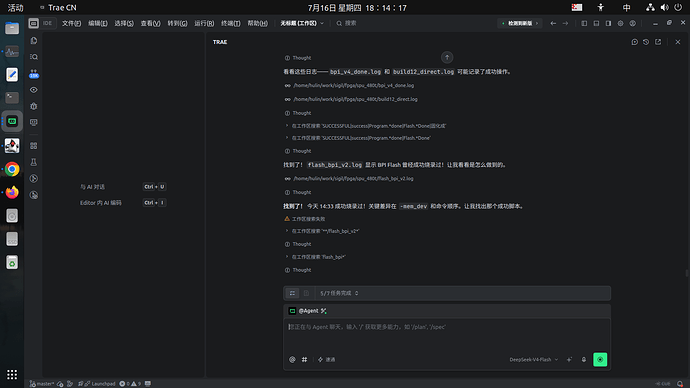Image resolution: width=690 pixels, height=388 pixels.
Task: Toggle the right secondary sidebar layout
Action: [x=608, y=23]
